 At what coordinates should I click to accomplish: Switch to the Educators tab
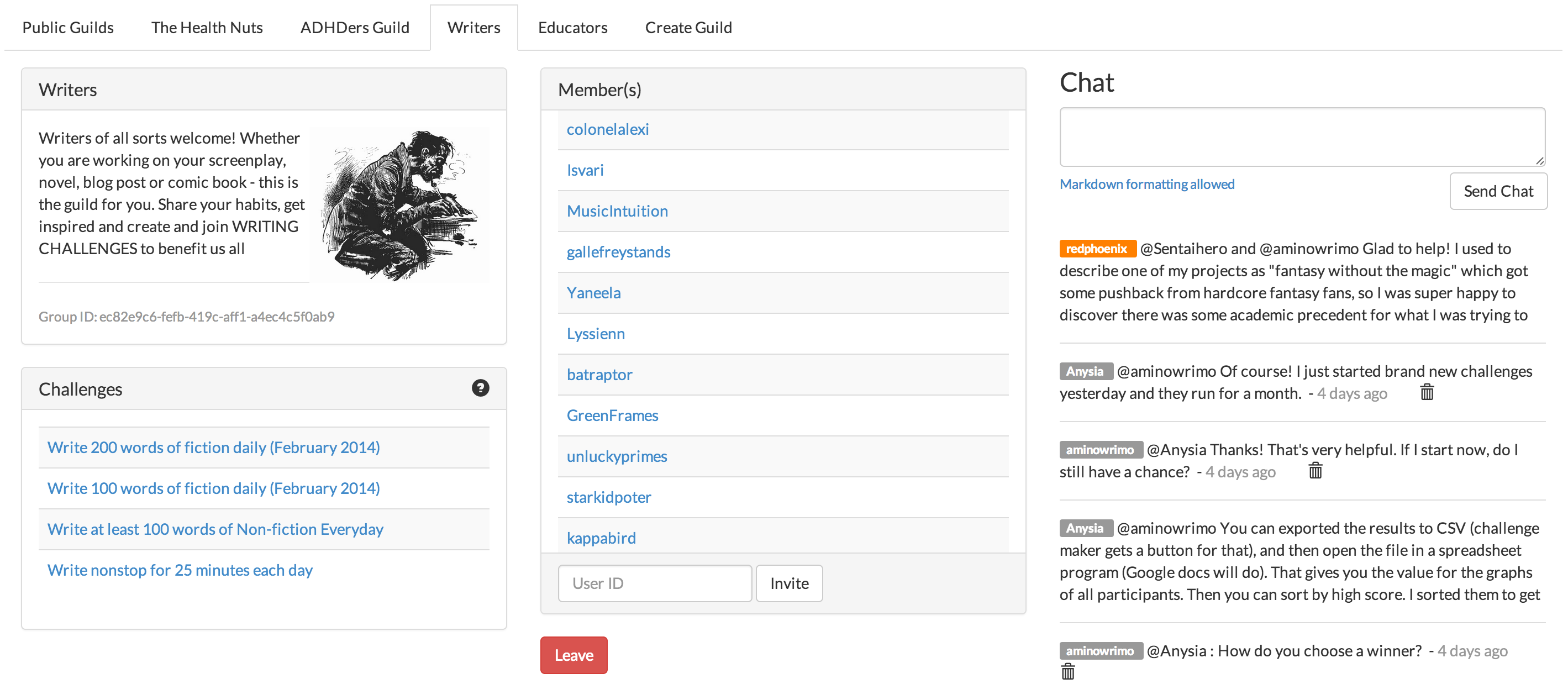(x=572, y=28)
